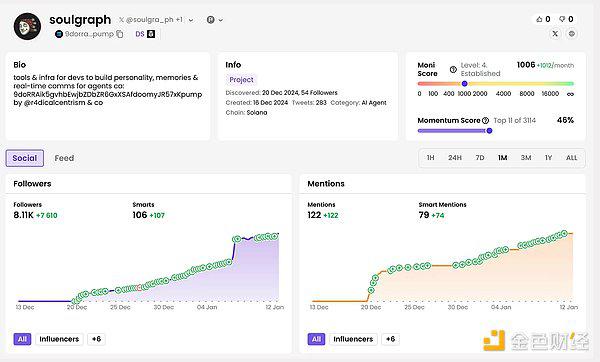Click the Momentum Score slider handle
Image resolution: width=600 pixels, height=362 pixels.
pos(489,131)
